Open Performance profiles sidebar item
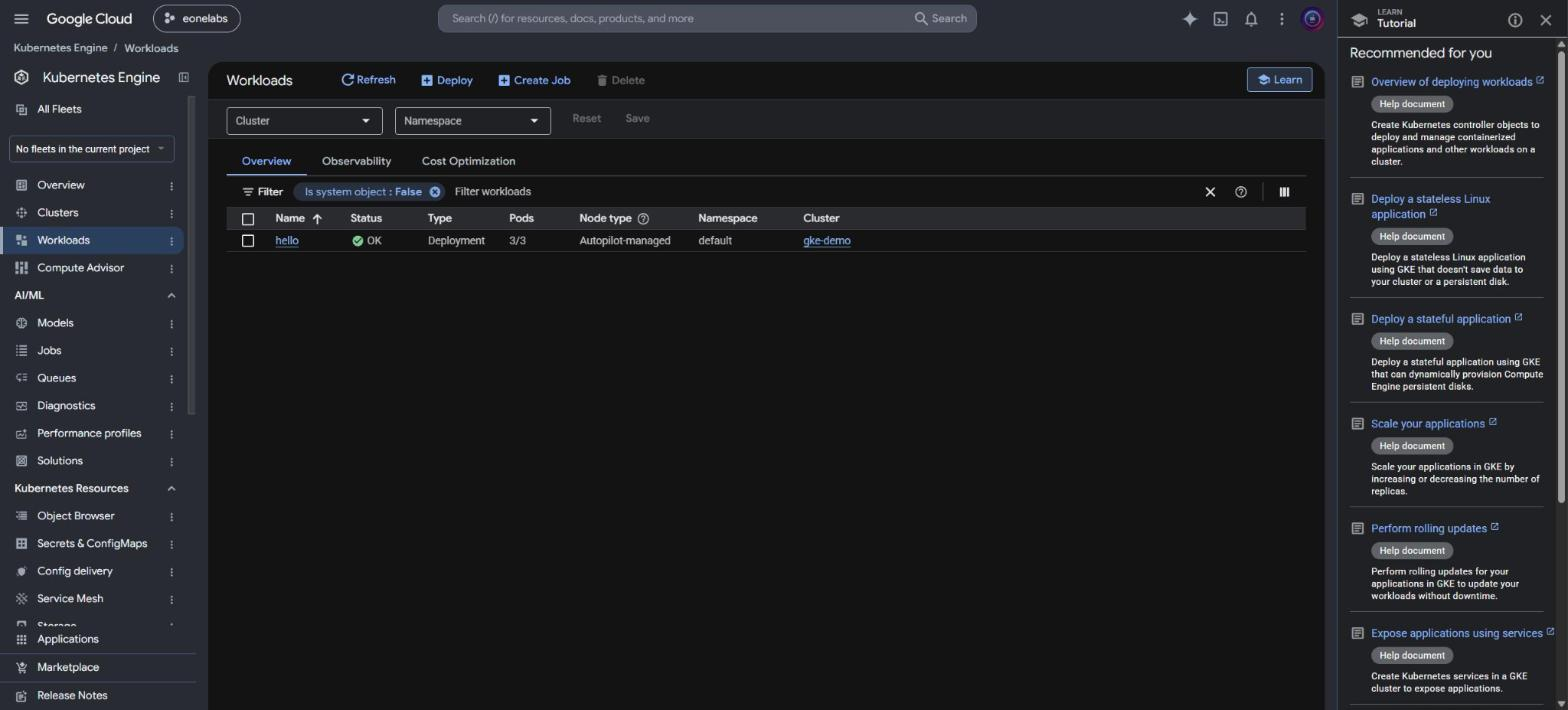 pyautogui.click(x=89, y=434)
